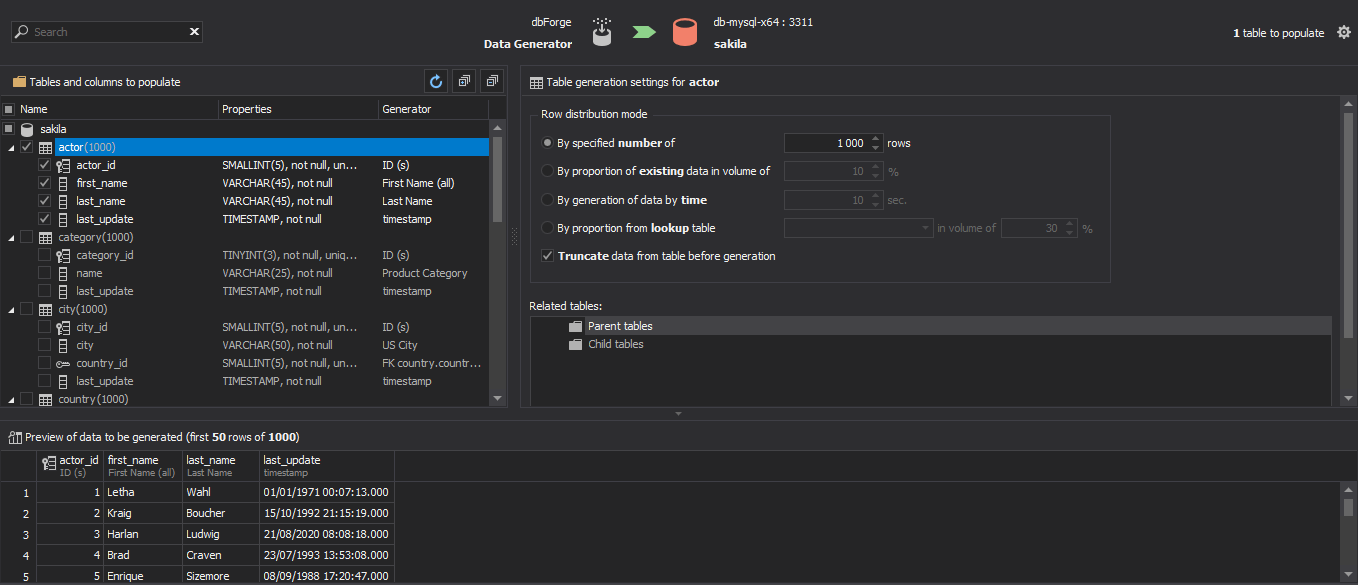
Task: Click the green arrow between source and target
Action: (x=643, y=32)
